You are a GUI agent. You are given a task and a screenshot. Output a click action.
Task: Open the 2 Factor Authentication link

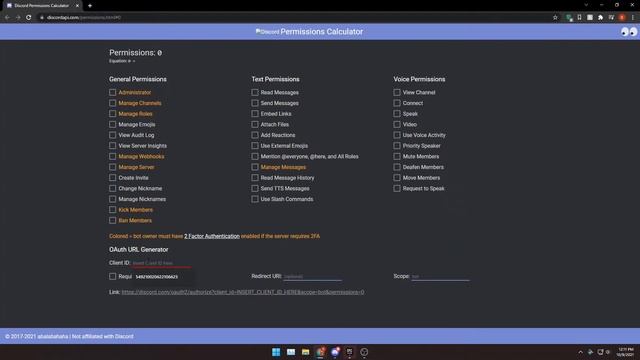212,236
